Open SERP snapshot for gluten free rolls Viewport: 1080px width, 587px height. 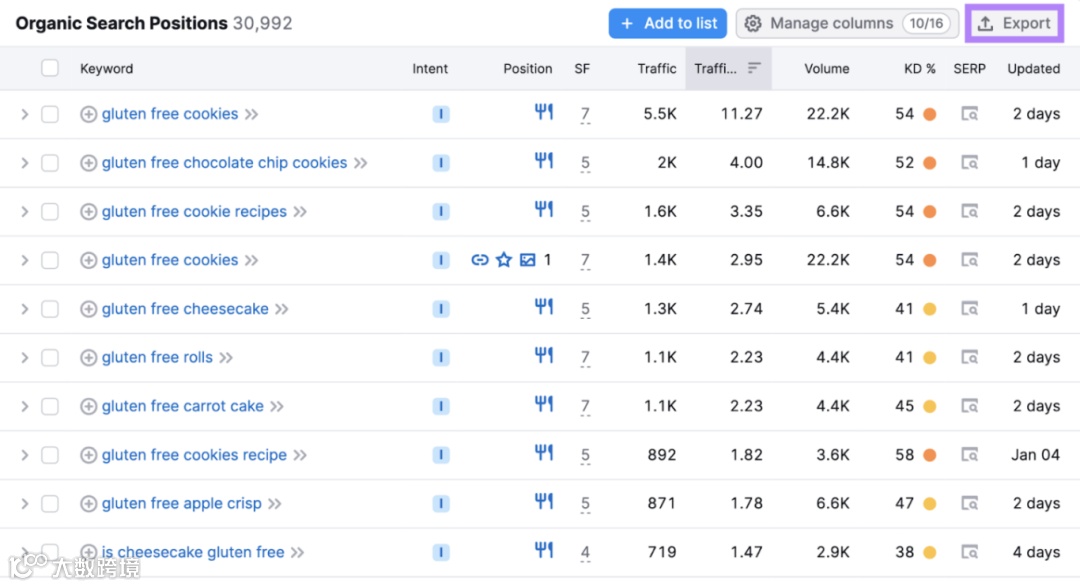click(x=969, y=358)
